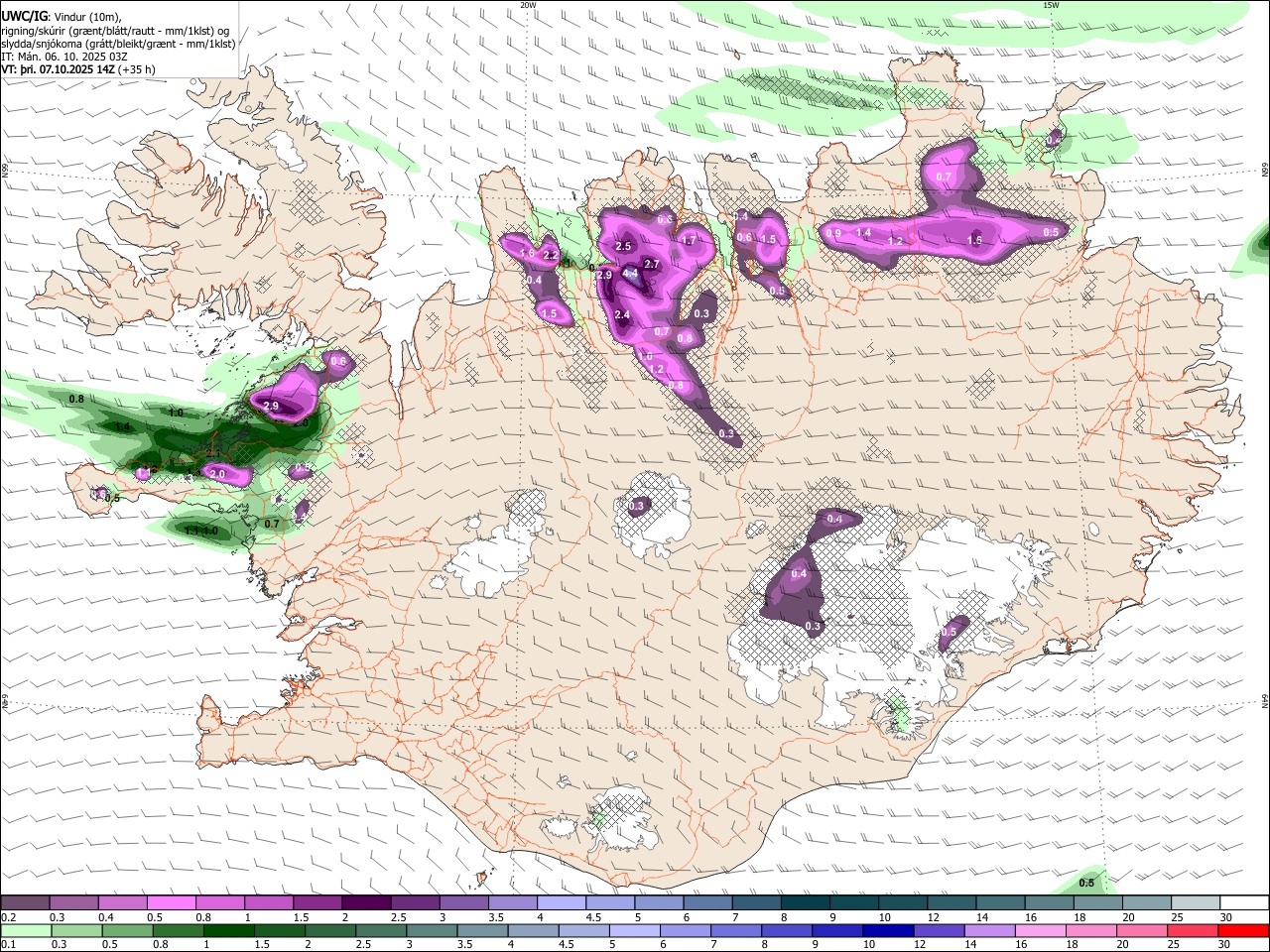Click the deep blue 10 mm rain legend swatch
Image resolution: width=1270 pixels, height=952 pixels.
889,930
